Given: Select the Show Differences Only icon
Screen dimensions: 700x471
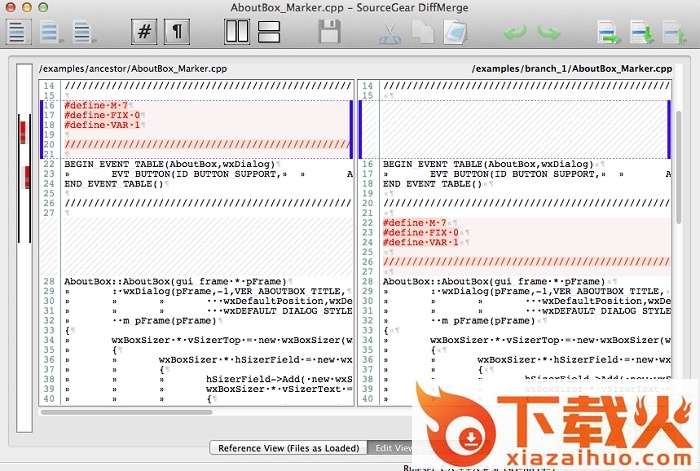Looking at the screenshot, I should tap(51, 31).
